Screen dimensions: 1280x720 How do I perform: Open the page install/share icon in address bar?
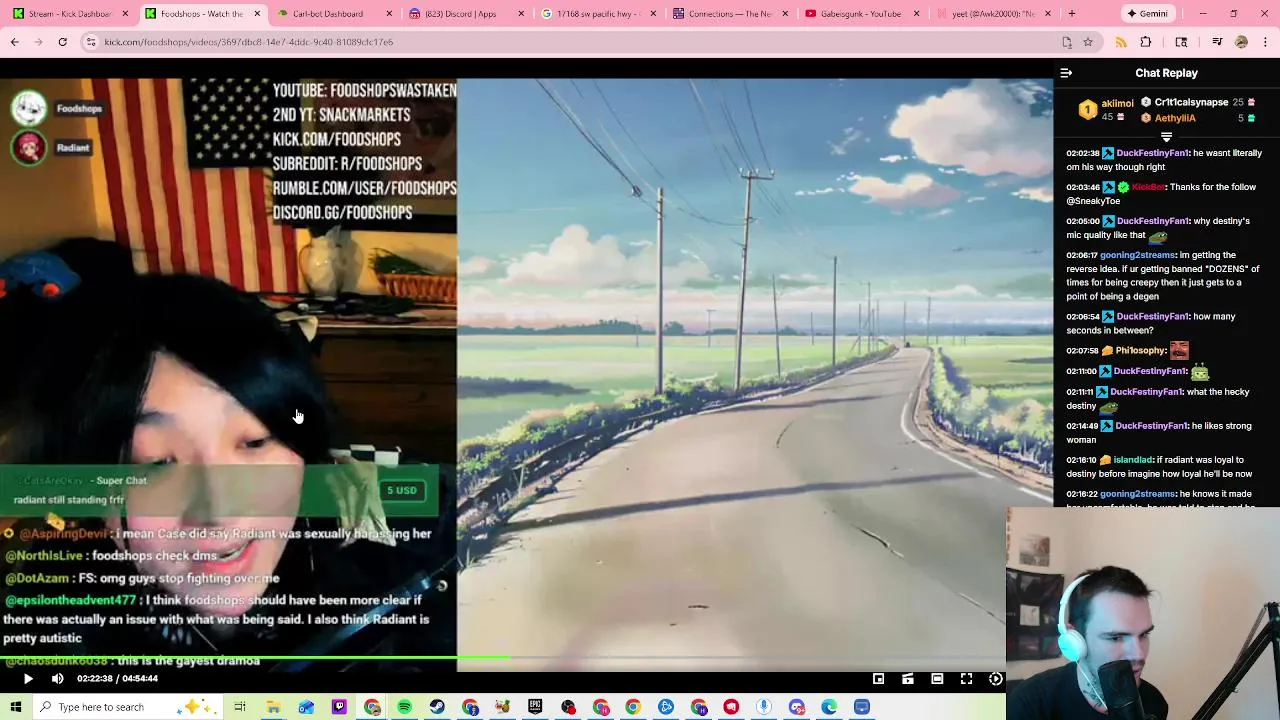click(1066, 42)
